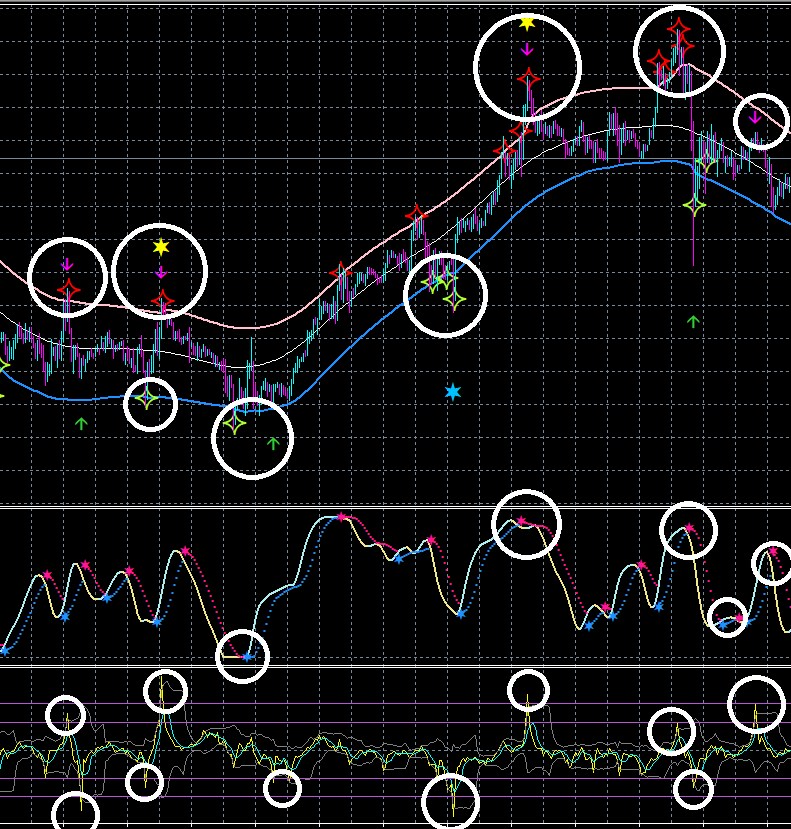Click the pink star on the oscillator's highest plateau
The width and height of the screenshot is (791, 829).
[342, 517]
